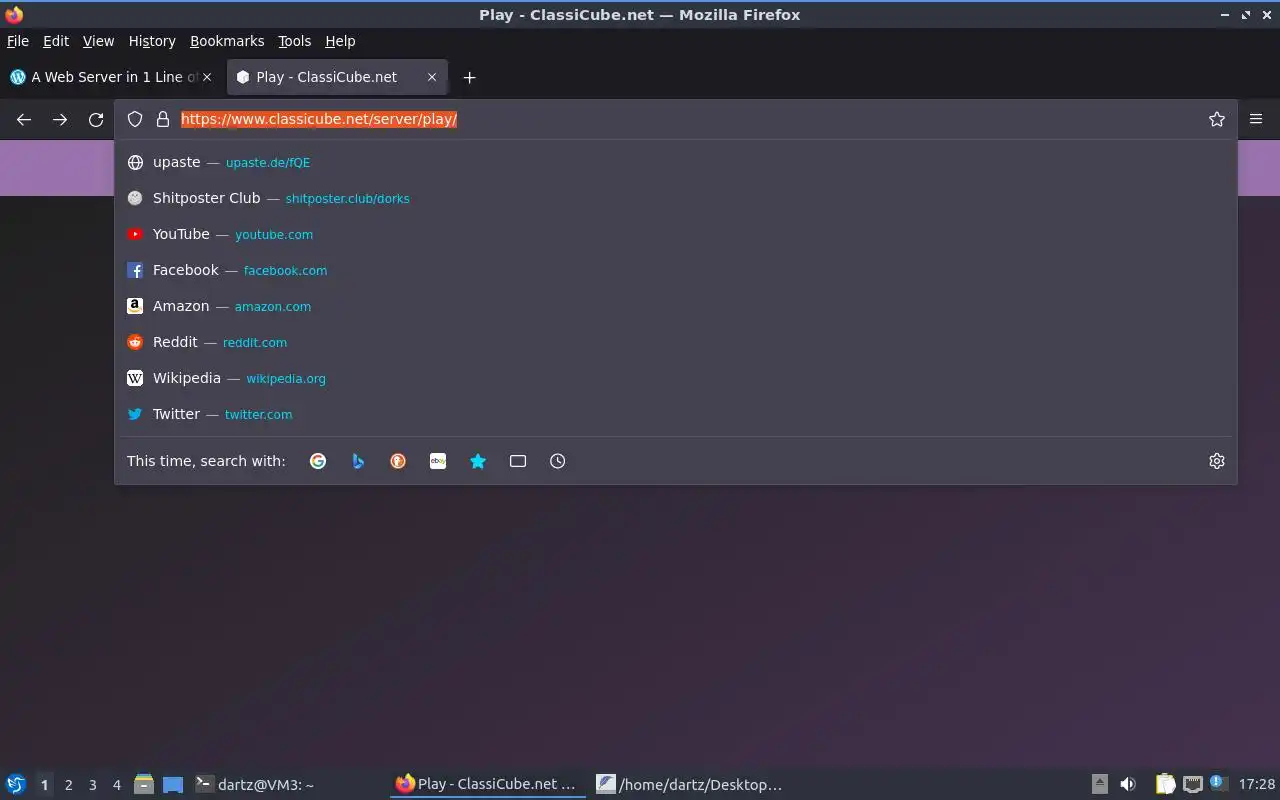Screen dimensions: 1280x800
Task: Click the show desktop taskbar icon
Action: click(173, 785)
